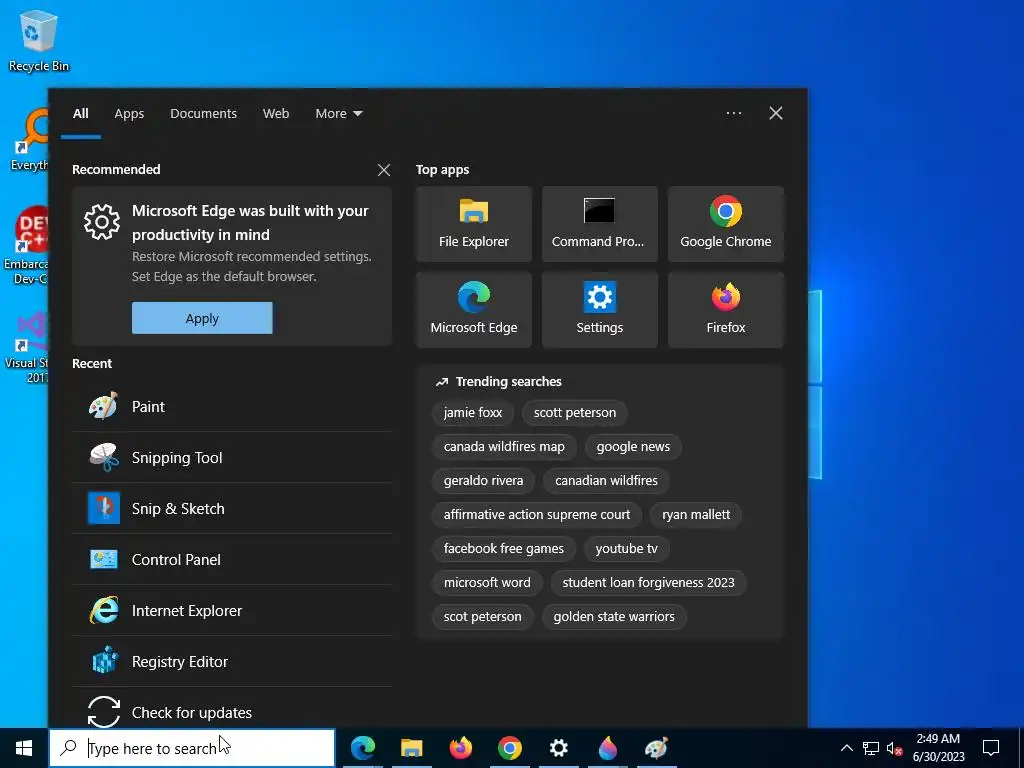Switch to the All tab

coord(80,114)
